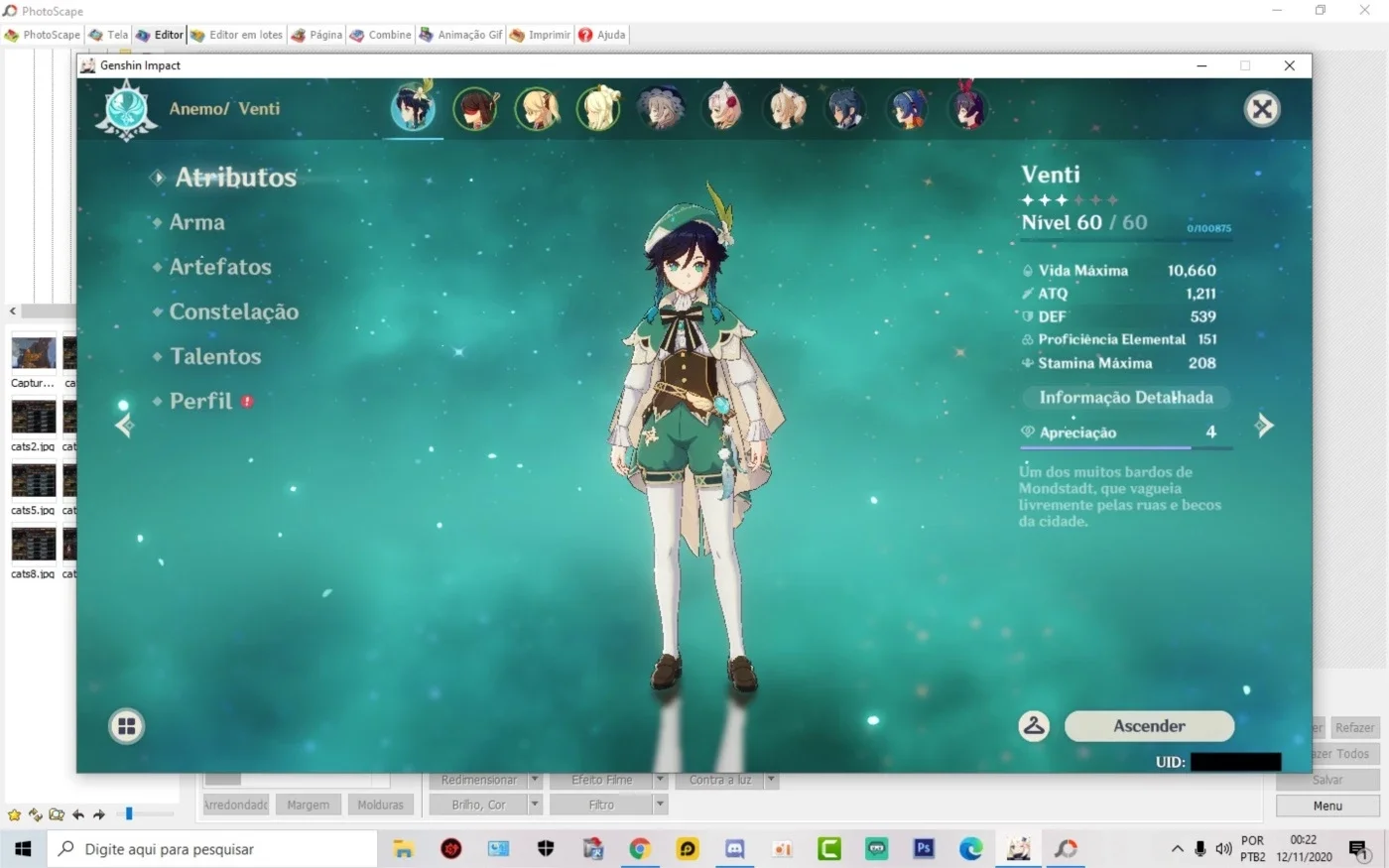This screenshot has width=1389, height=868.
Task: Open Microsoft Edge from the taskbar
Action: coord(970,849)
